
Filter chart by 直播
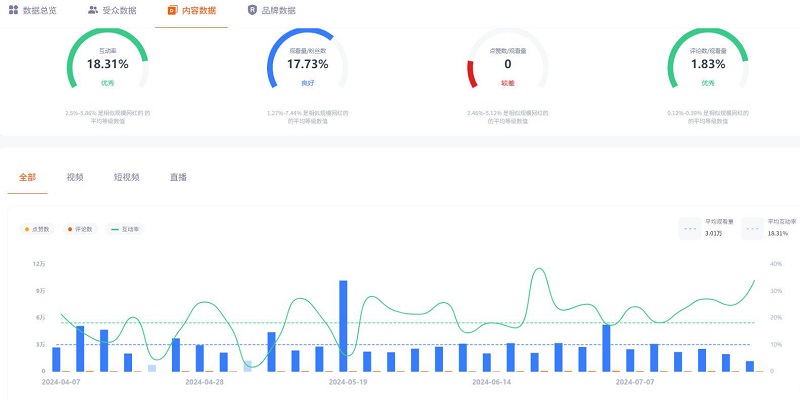178,177
